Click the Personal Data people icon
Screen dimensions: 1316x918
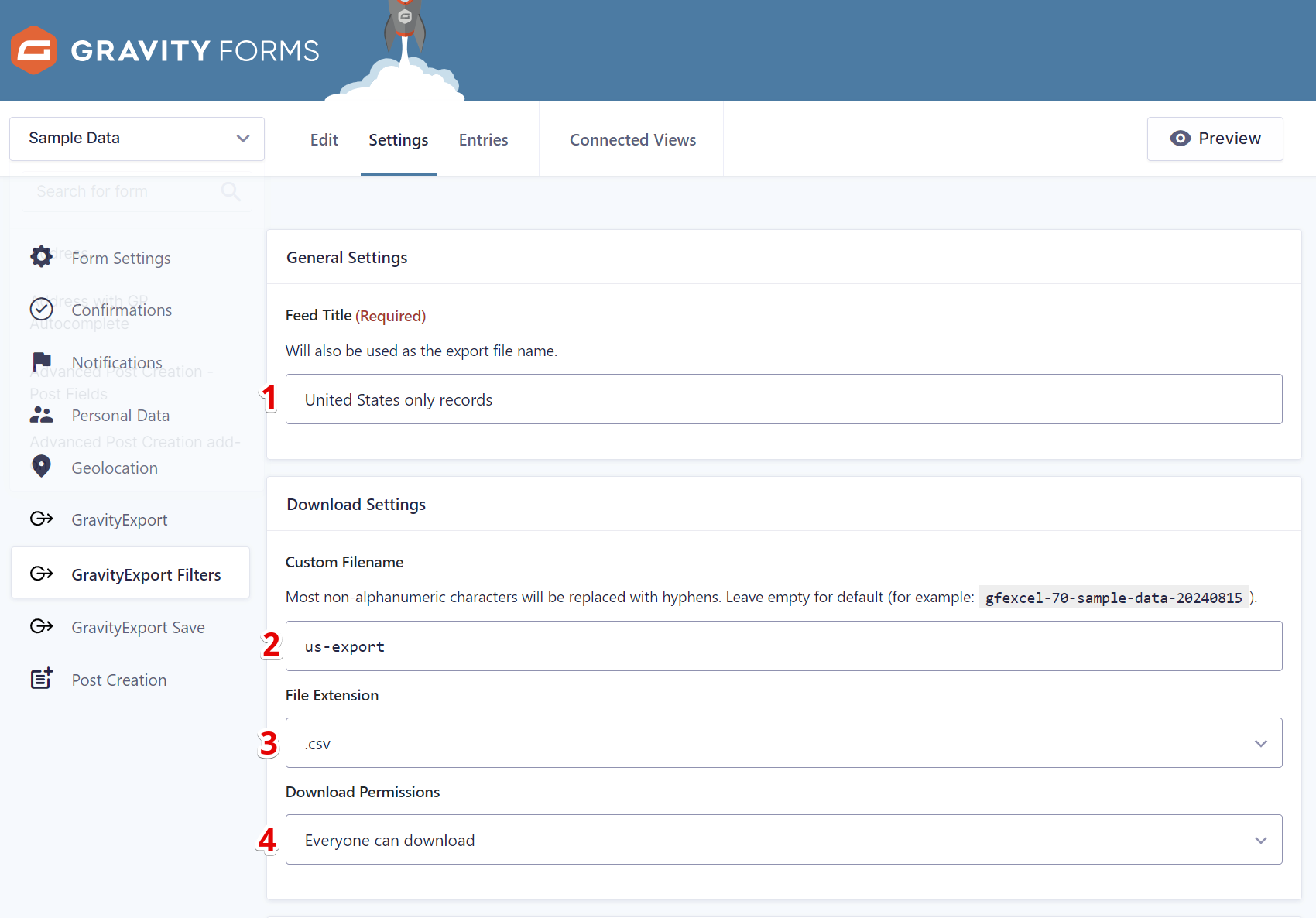41,415
